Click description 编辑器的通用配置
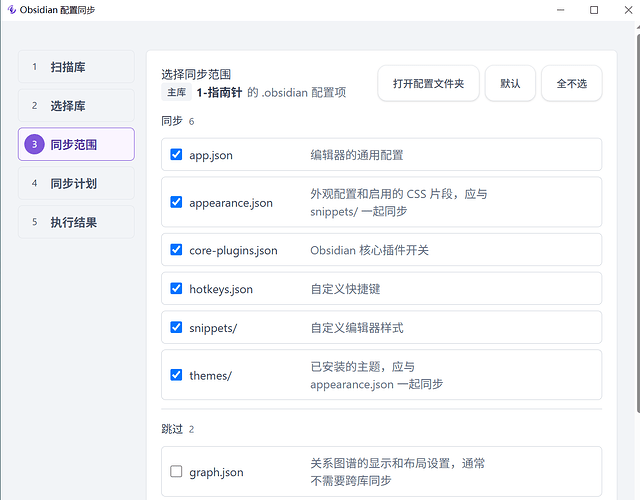Screen dimensions: 640x500 click(356, 155)
